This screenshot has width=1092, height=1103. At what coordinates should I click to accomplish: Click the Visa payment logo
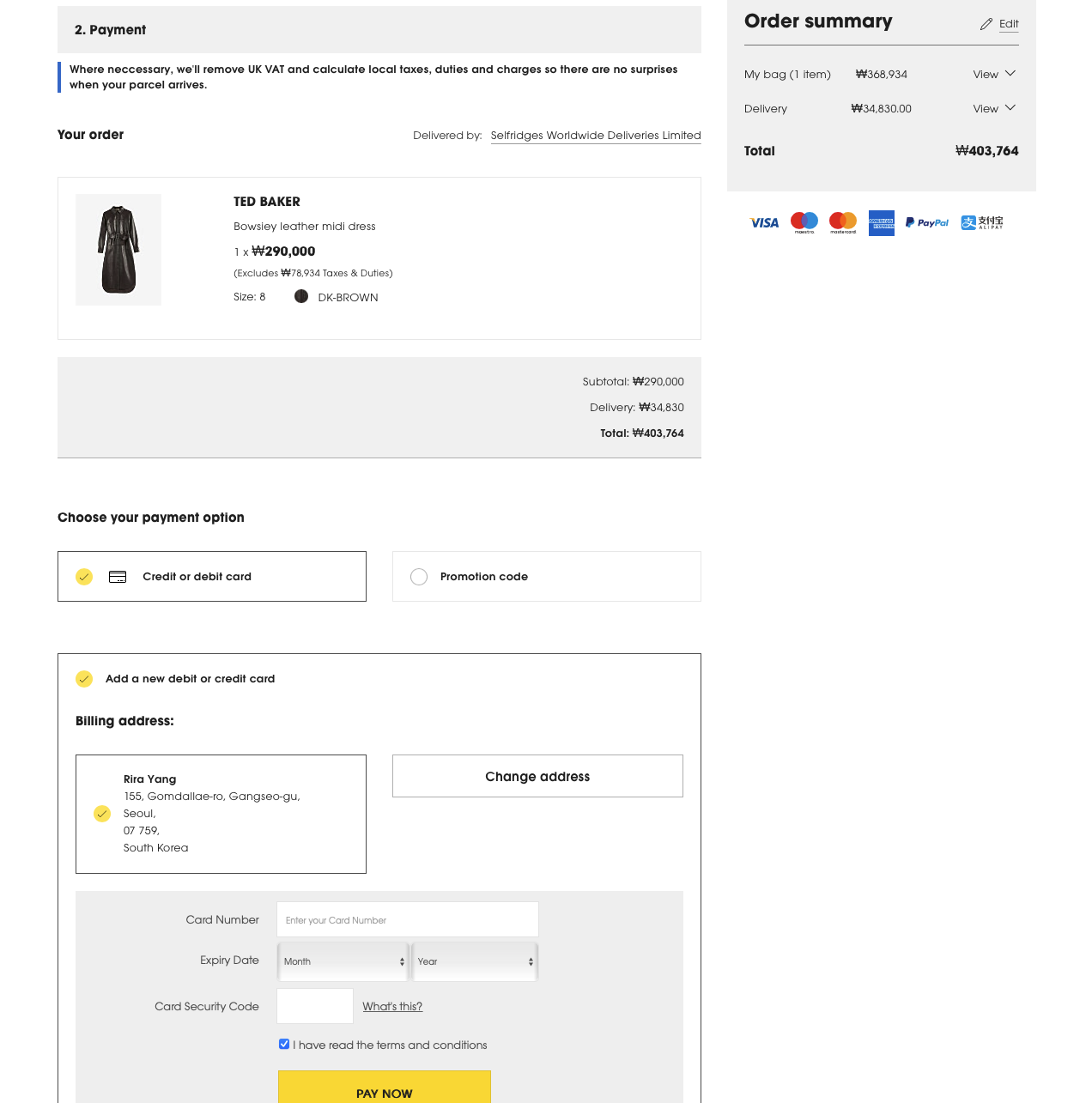764,223
